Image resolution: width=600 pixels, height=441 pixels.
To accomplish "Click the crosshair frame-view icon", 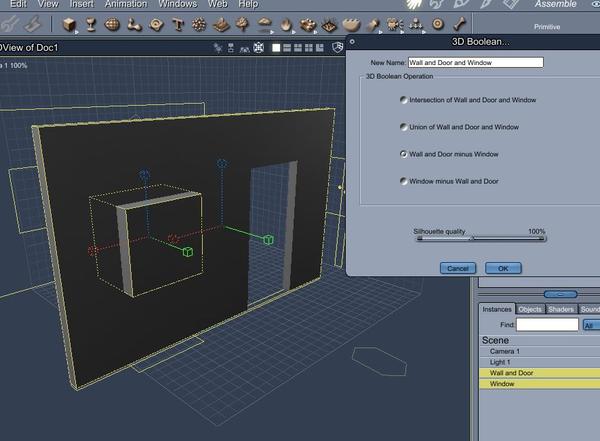I will tap(259, 48).
